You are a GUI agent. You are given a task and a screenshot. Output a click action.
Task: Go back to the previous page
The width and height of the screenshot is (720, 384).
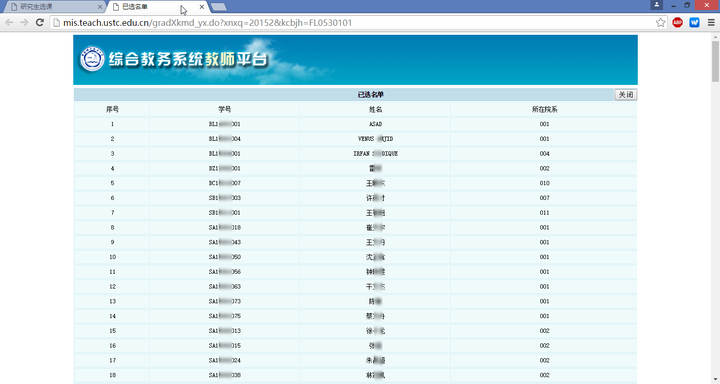[x=9, y=23]
